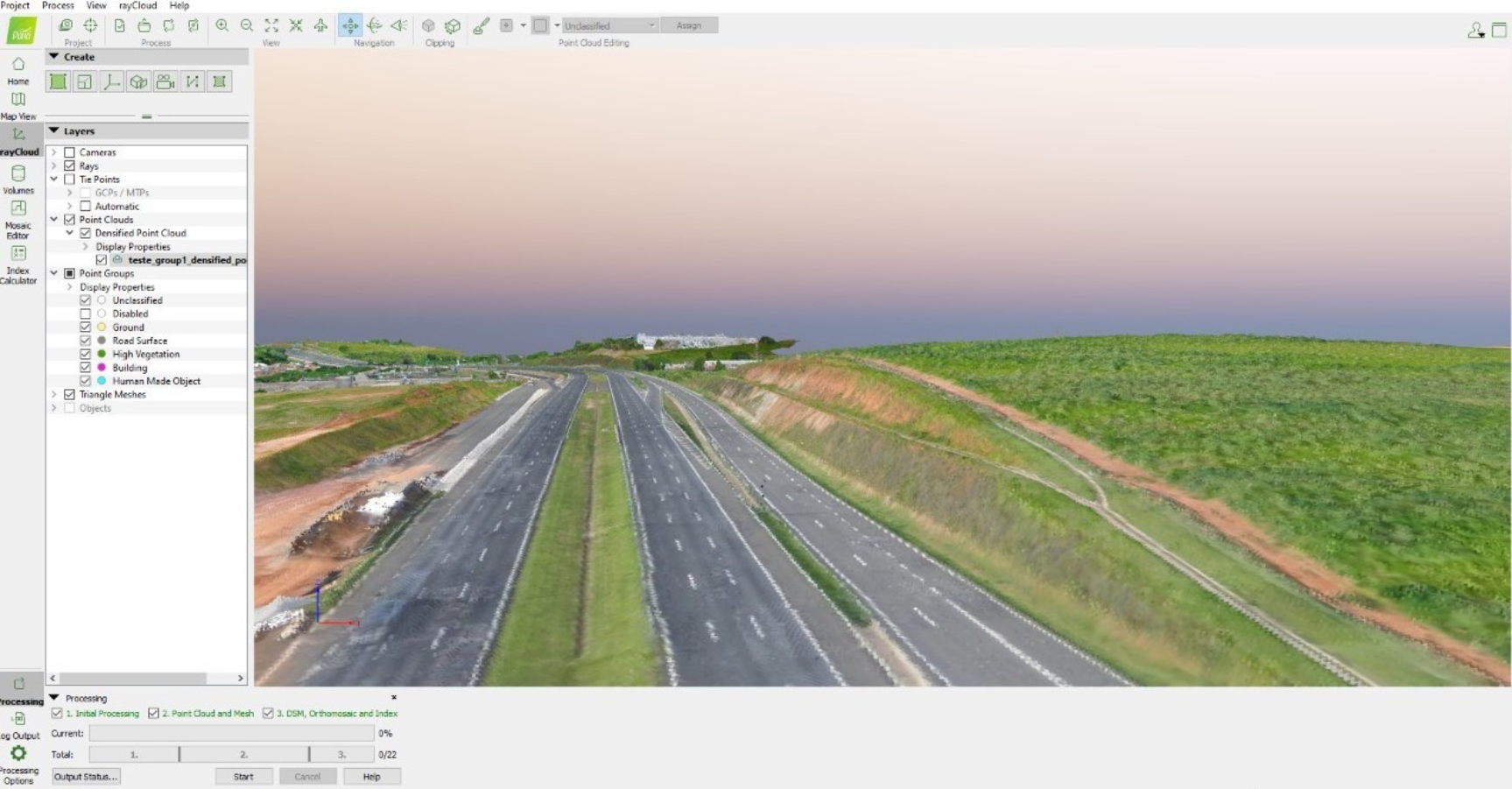The height and width of the screenshot is (789, 1512).
Task: Click the Edit Densified Point Cloud brush
Action: pyautogui.click(x=481, y=25)
